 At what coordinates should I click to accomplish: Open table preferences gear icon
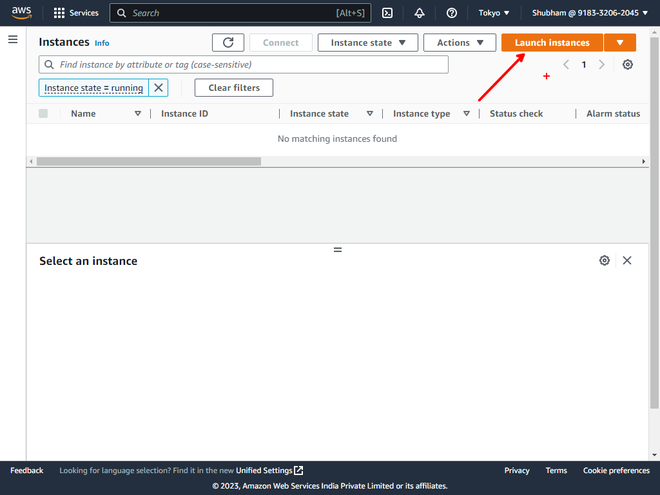pos(628,64)
